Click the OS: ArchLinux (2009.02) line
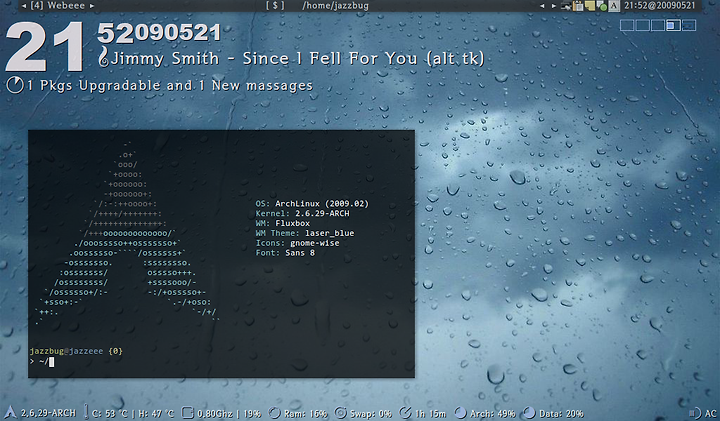The height and width of the screenshot is (421, 720). pos(312,203)
